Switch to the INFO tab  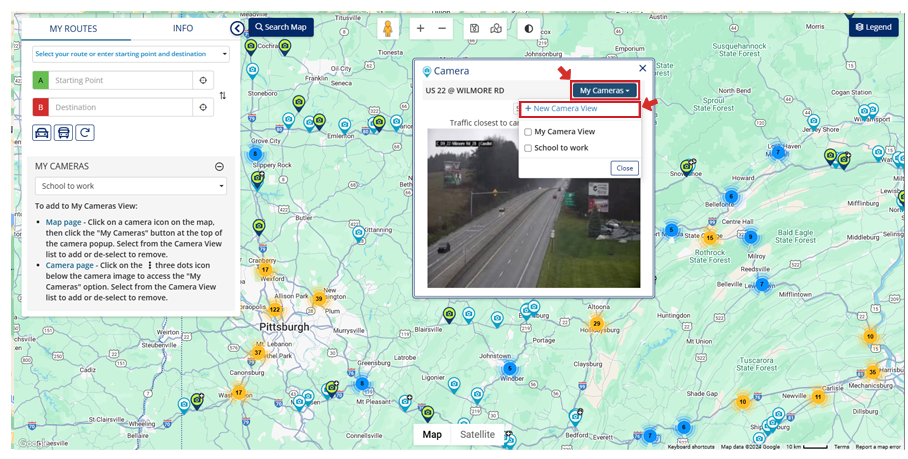183,28
